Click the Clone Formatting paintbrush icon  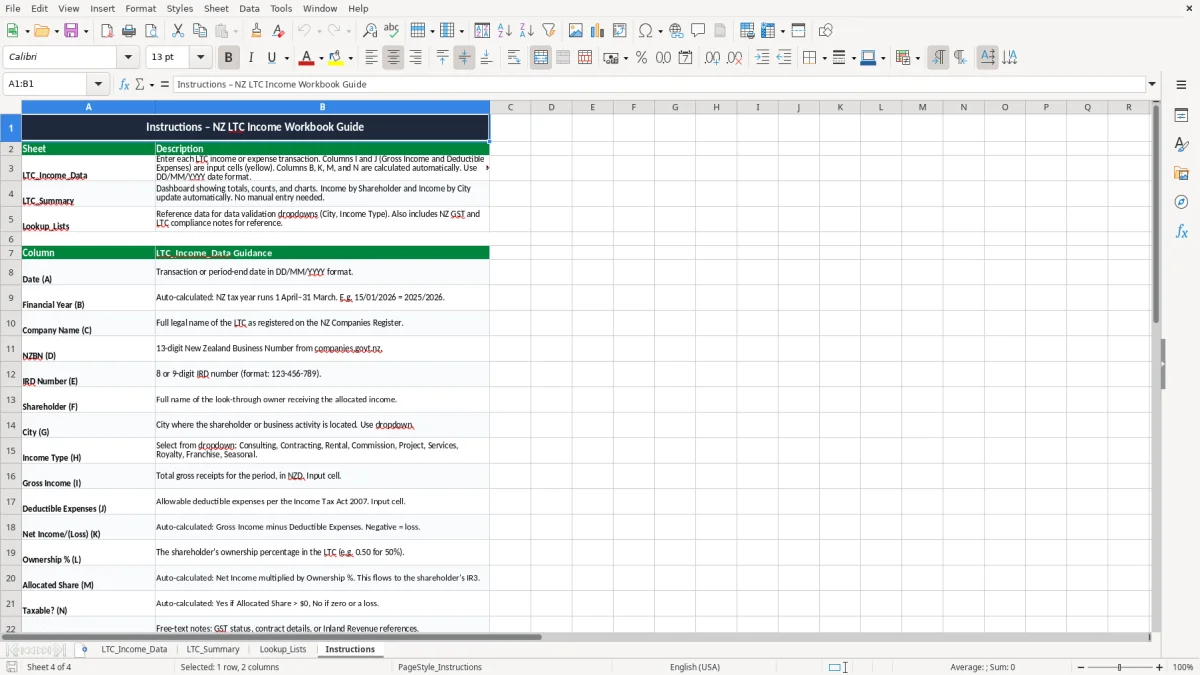pyautogui.click(x=257, y=31)
